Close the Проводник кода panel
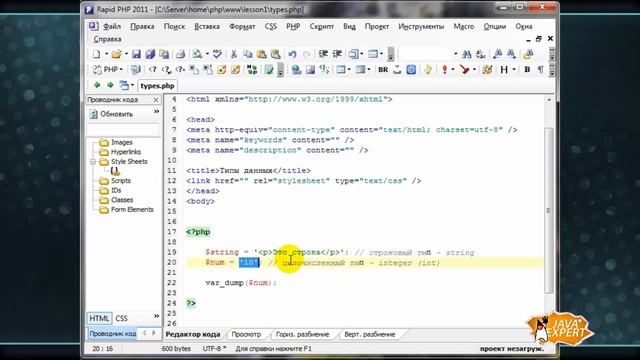640x360 pixels. (x=156, y=100)
